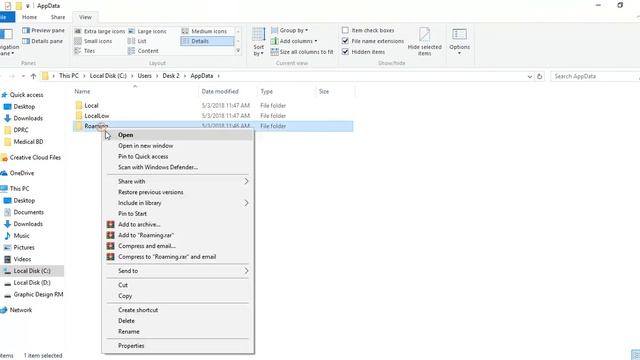The width and height of the screenshot is (640, 360).
Task: Expand Share with submenu
Action: click(x=178, y=181)
